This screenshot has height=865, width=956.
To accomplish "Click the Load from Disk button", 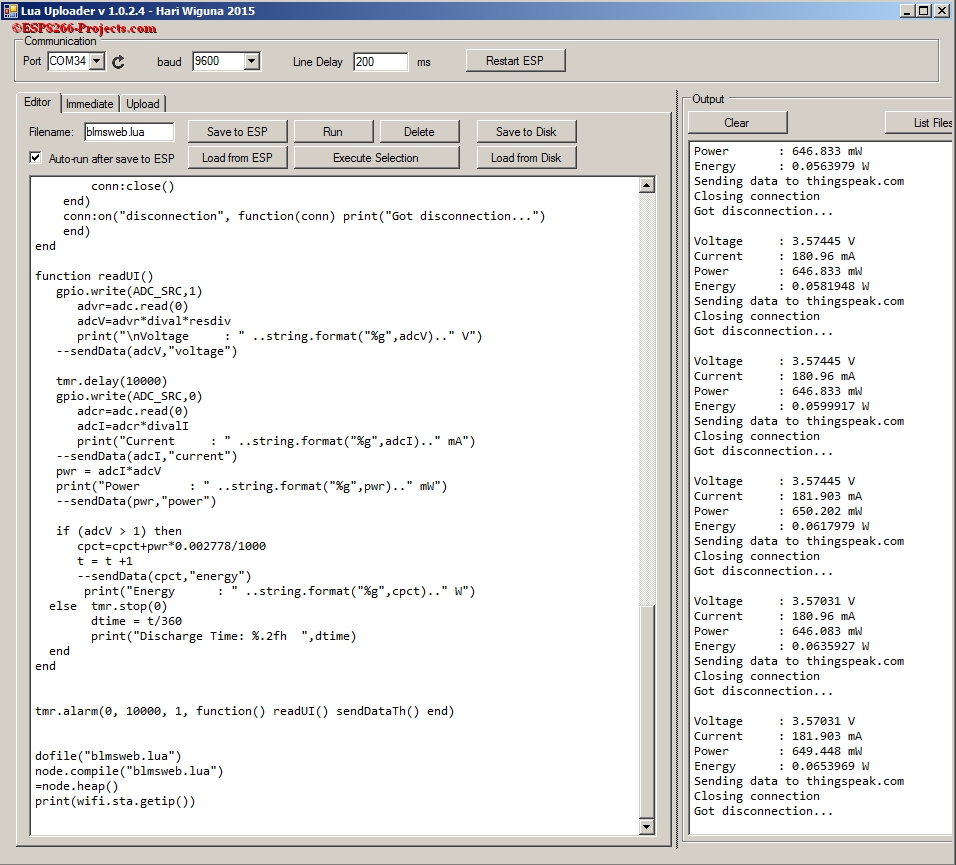I will [526, 158].
